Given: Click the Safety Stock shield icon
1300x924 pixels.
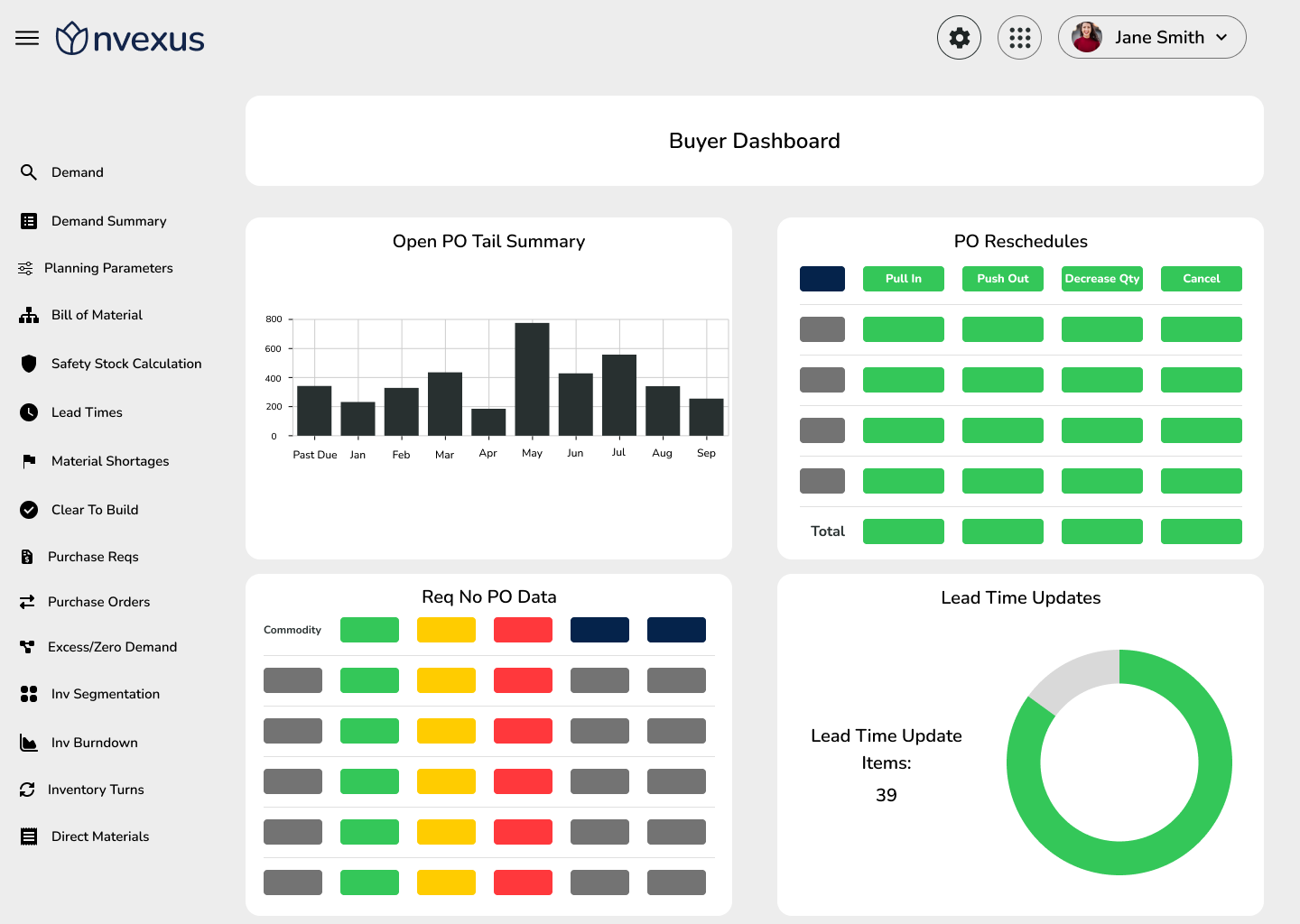Looking at the screenshot, I should tap(29, 364).
